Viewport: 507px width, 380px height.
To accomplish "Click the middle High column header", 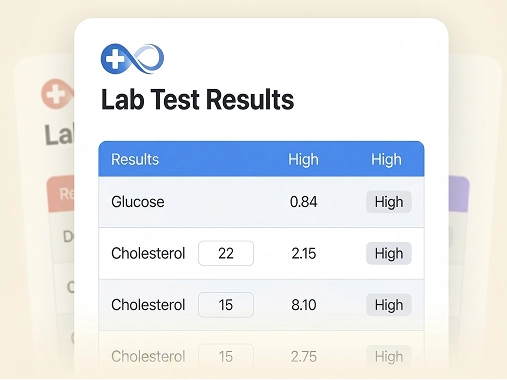I will (303, 159).
